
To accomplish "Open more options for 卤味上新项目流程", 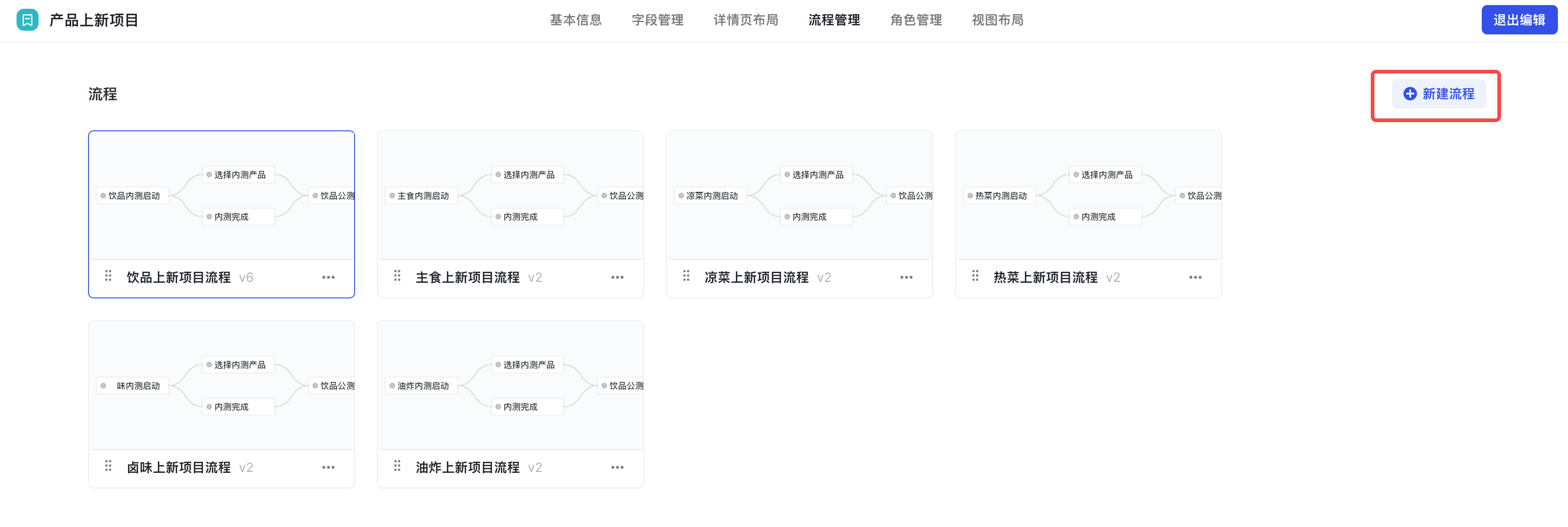I will (328, 467).
